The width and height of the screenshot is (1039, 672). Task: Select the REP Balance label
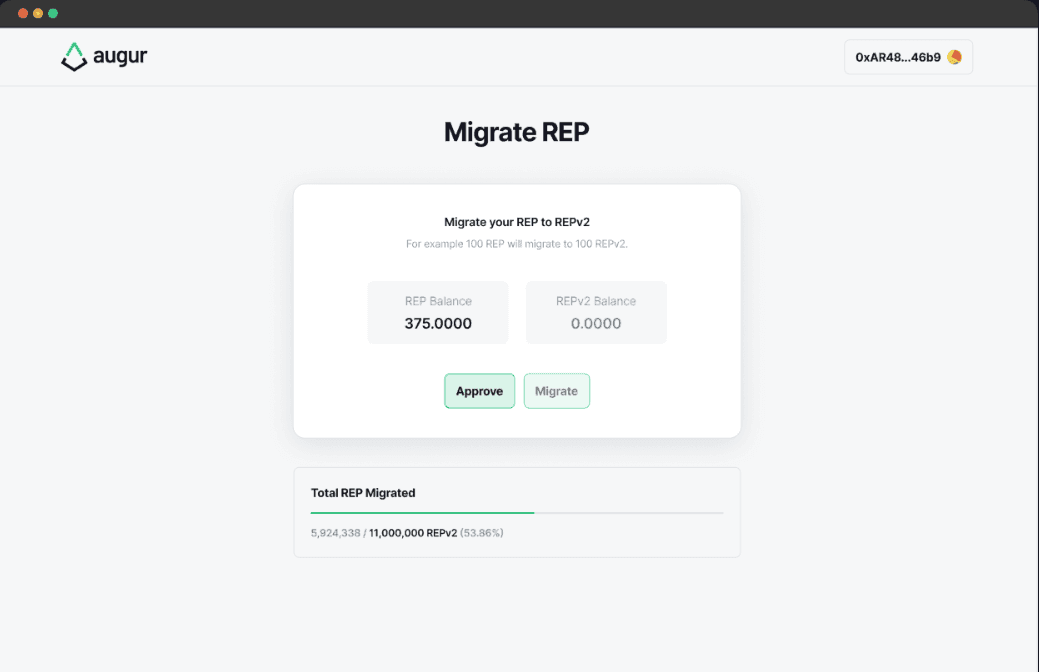[x=438, y=301]
